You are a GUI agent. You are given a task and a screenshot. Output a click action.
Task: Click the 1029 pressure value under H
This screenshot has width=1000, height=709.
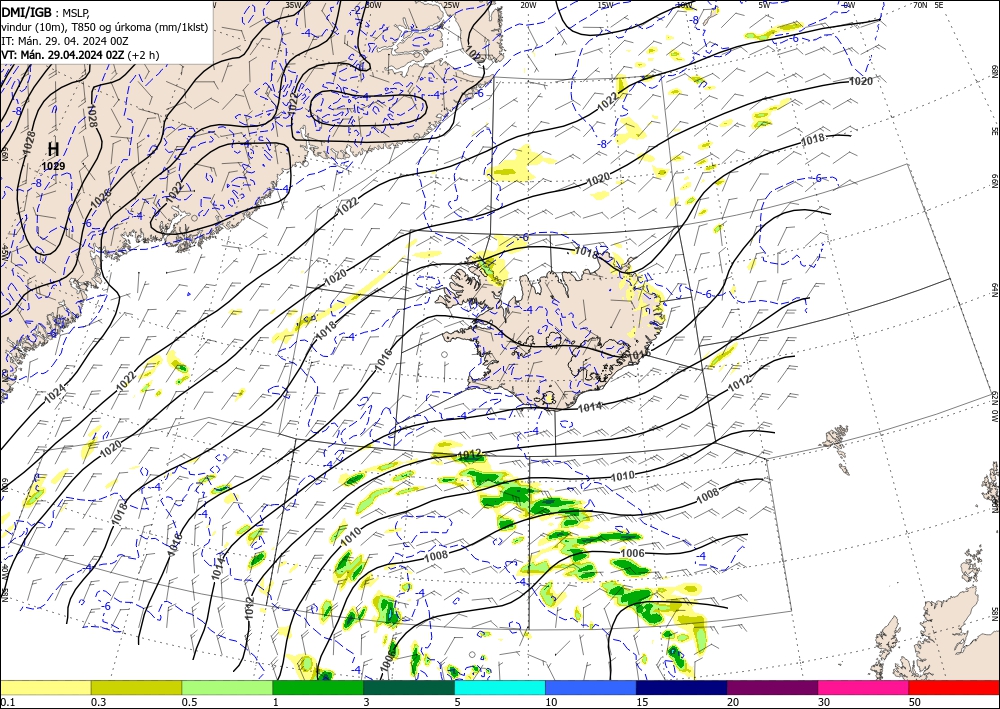point(54,166)
